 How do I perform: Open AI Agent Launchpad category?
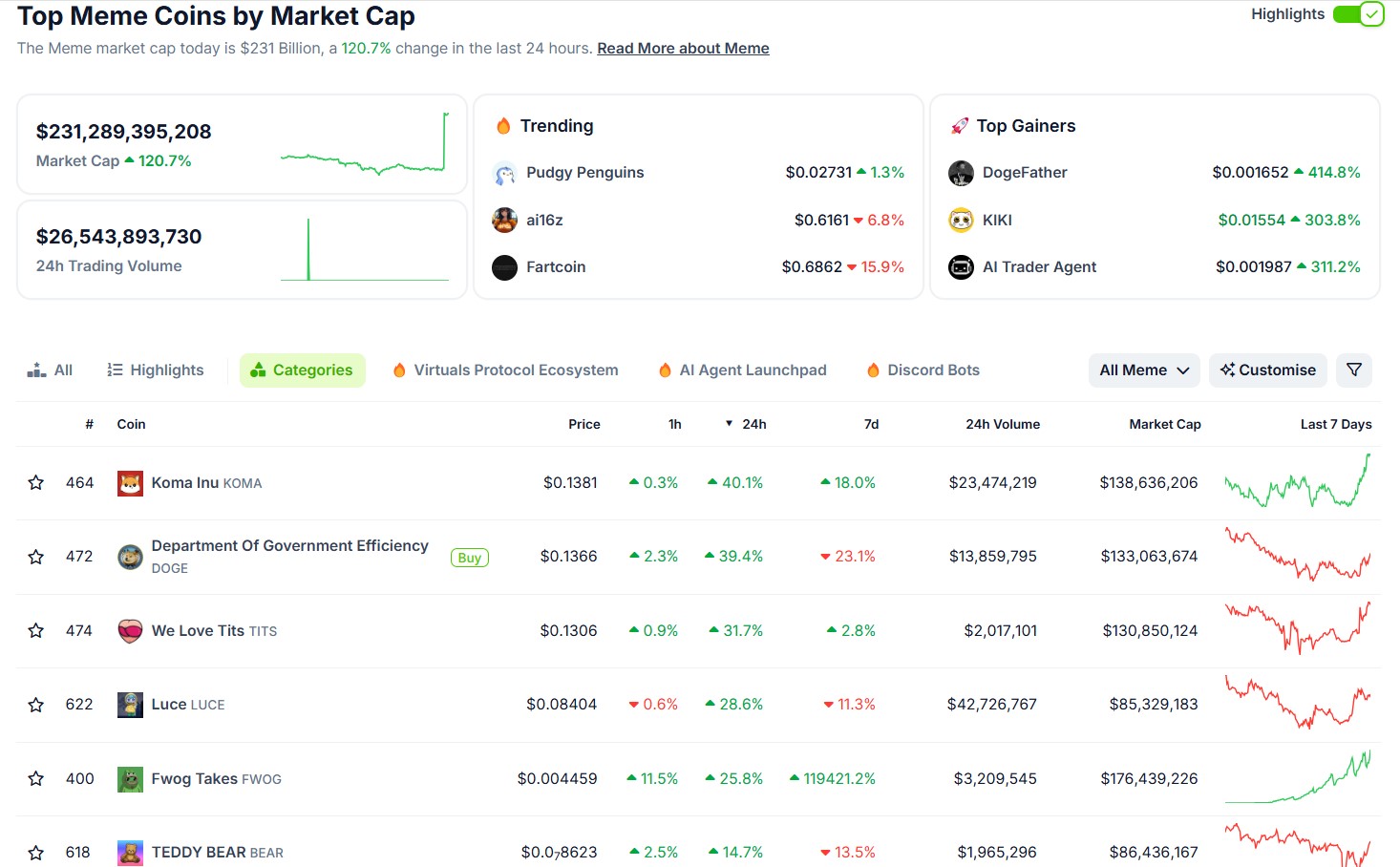tap(743, 370)
